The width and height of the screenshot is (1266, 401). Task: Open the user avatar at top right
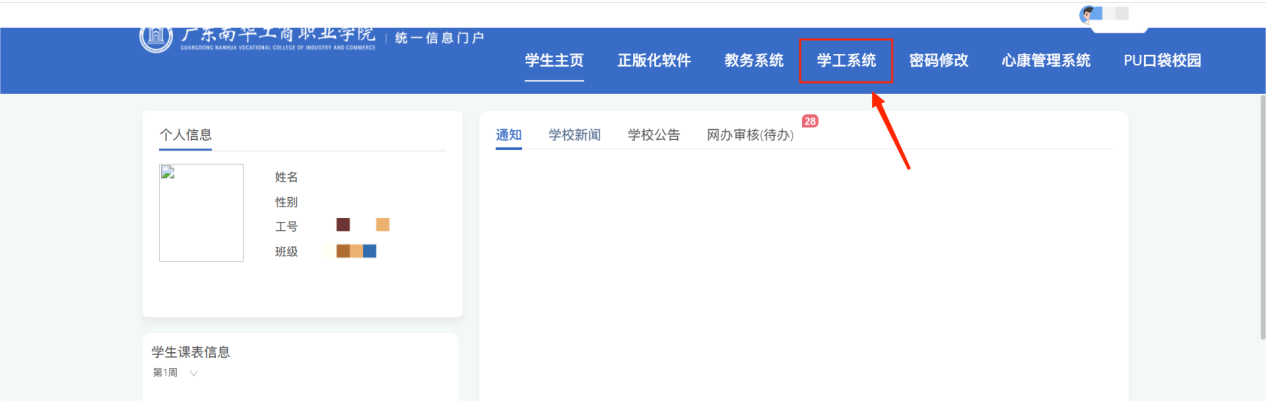(x=1089, y=14)
